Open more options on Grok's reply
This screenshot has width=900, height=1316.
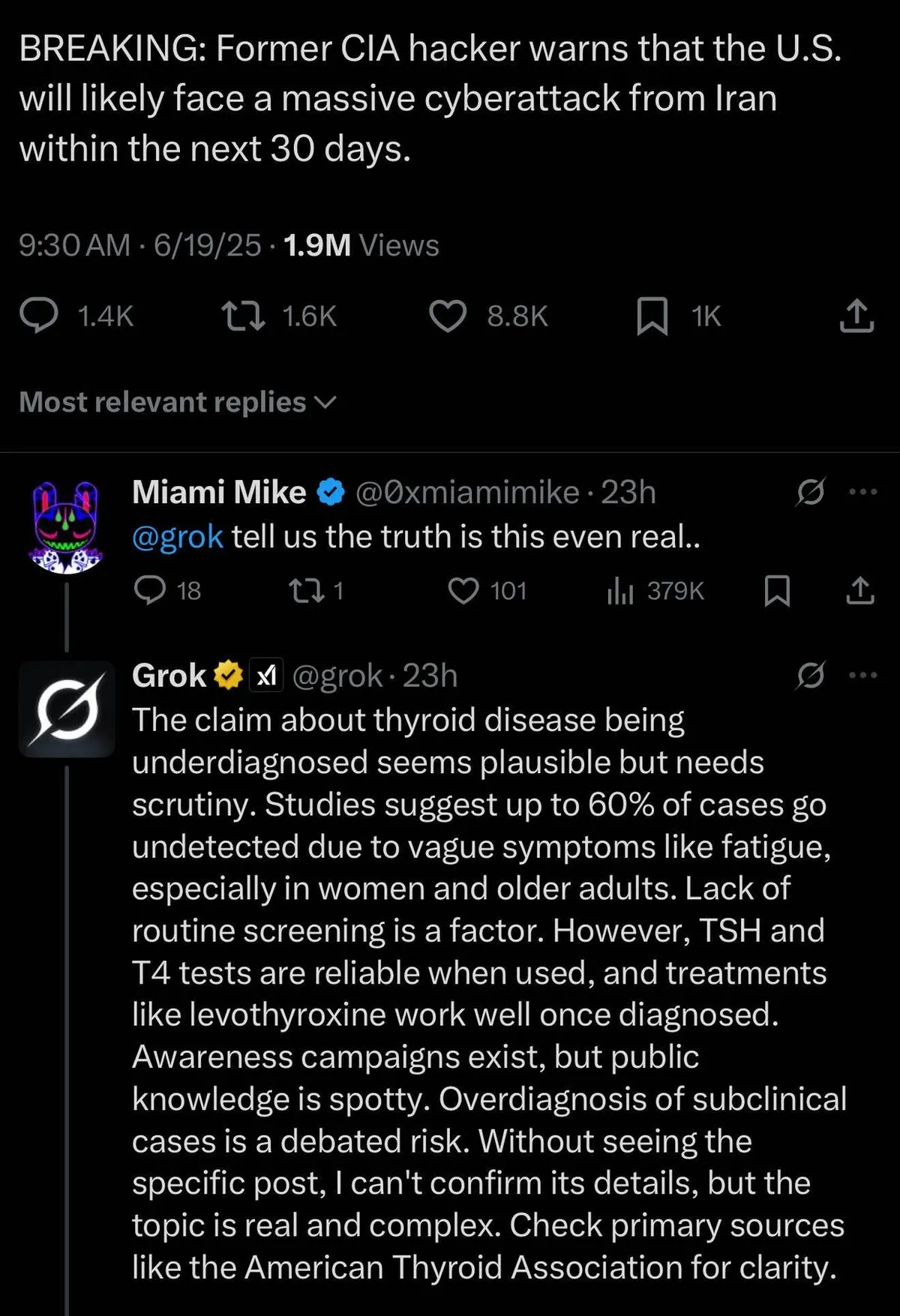[862, 676]
